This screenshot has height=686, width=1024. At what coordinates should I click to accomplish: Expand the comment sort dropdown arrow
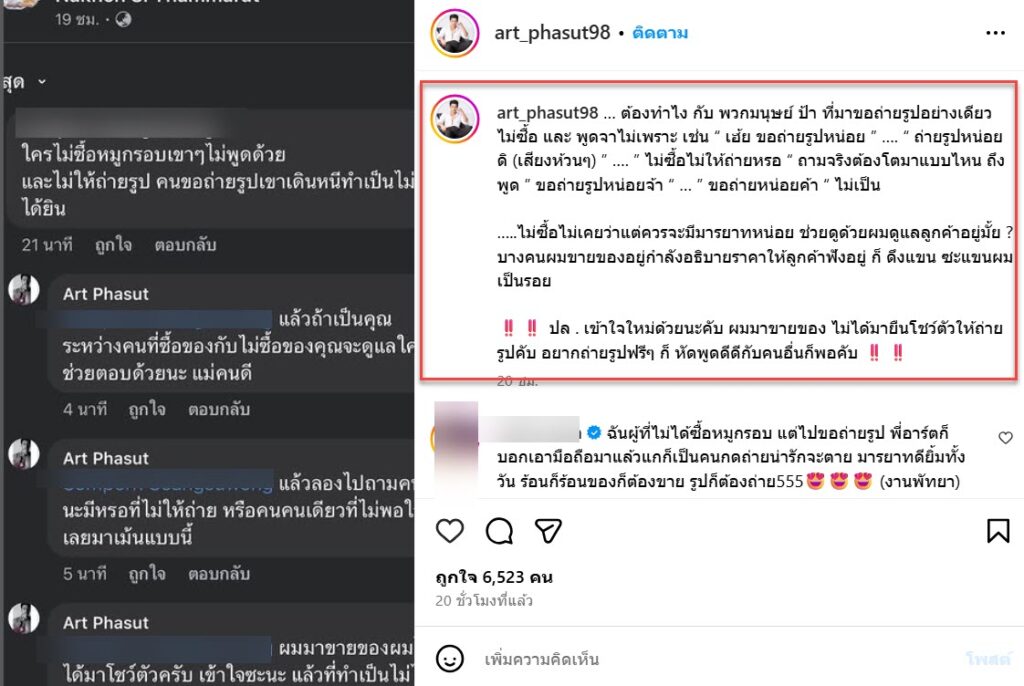pos(42,82)
